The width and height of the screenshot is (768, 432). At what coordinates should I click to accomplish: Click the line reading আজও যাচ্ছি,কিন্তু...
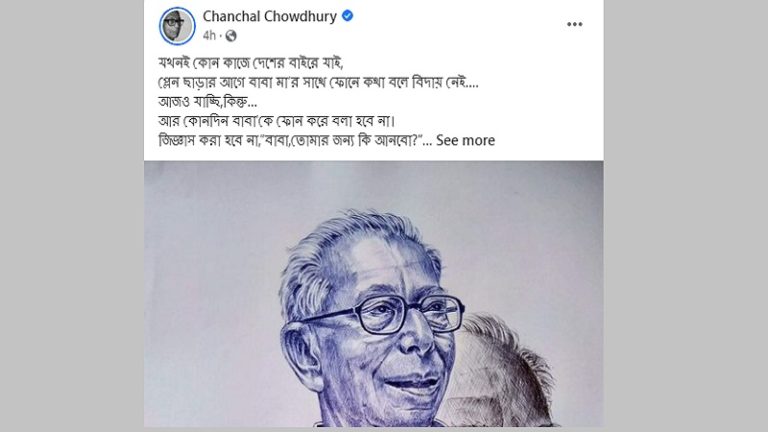point(207,102)
